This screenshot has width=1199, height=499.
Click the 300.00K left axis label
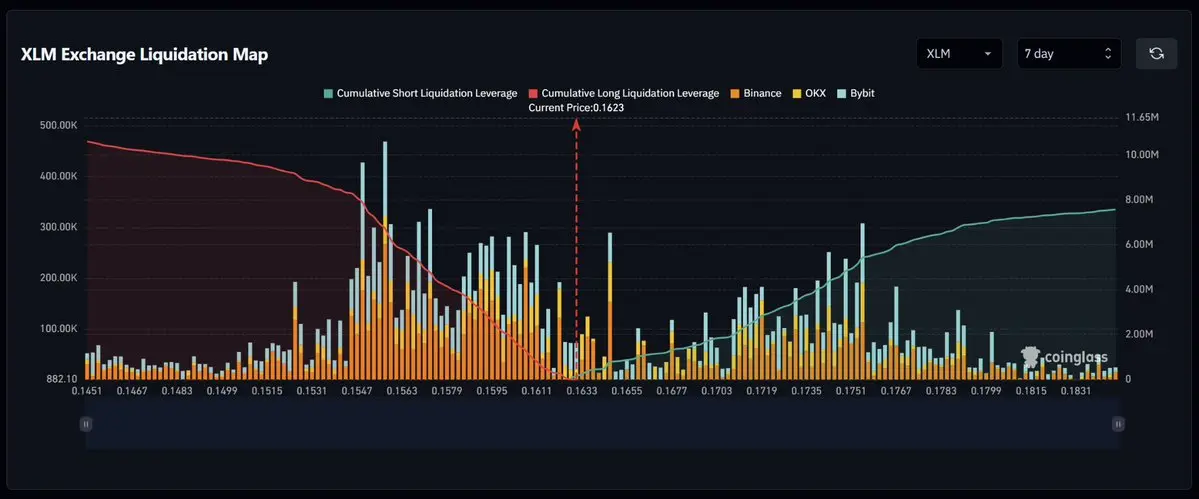pyautogui.click(x=59, y=228)
